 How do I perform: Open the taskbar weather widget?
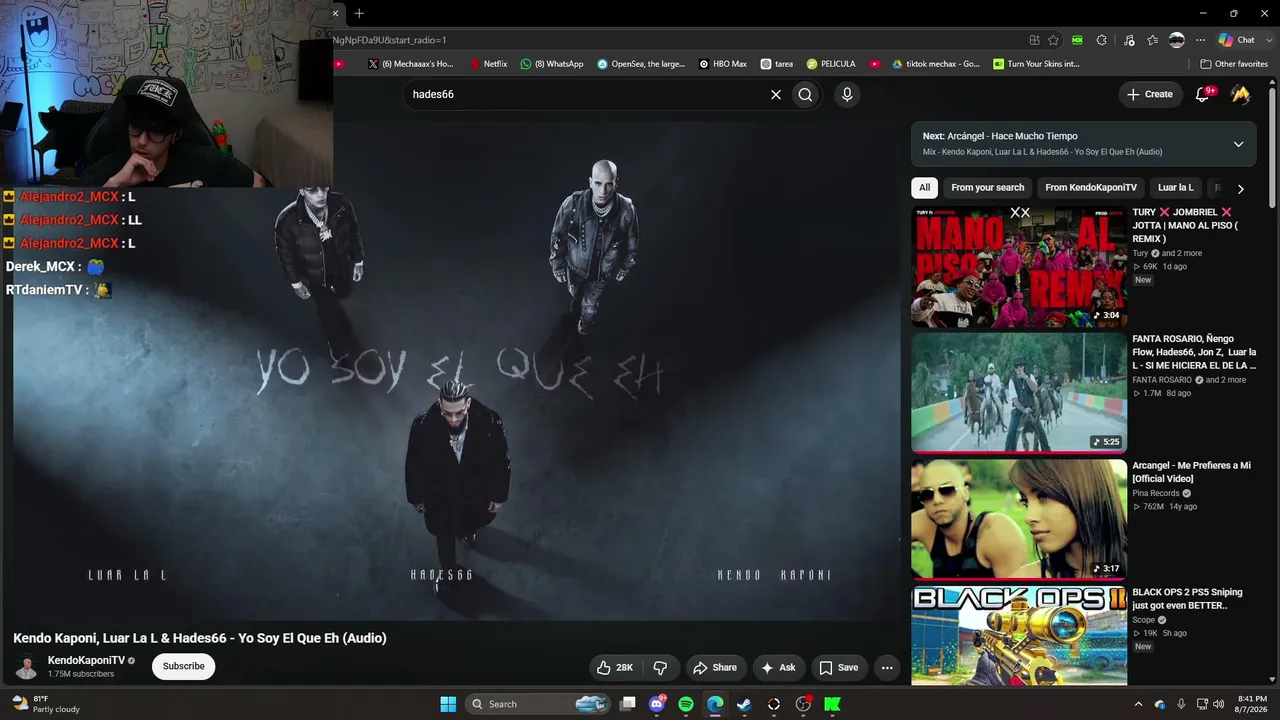(45, 704)
